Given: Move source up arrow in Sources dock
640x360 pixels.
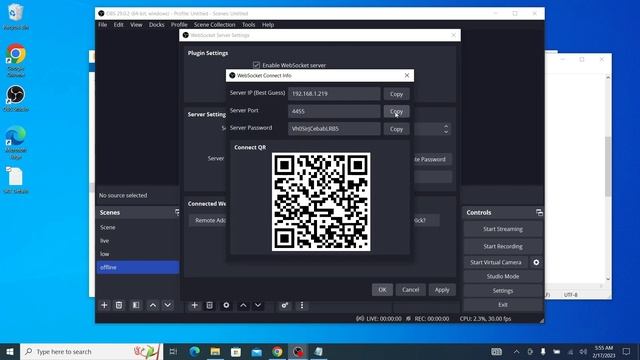Looking at the screenshot, I should 243,305.
